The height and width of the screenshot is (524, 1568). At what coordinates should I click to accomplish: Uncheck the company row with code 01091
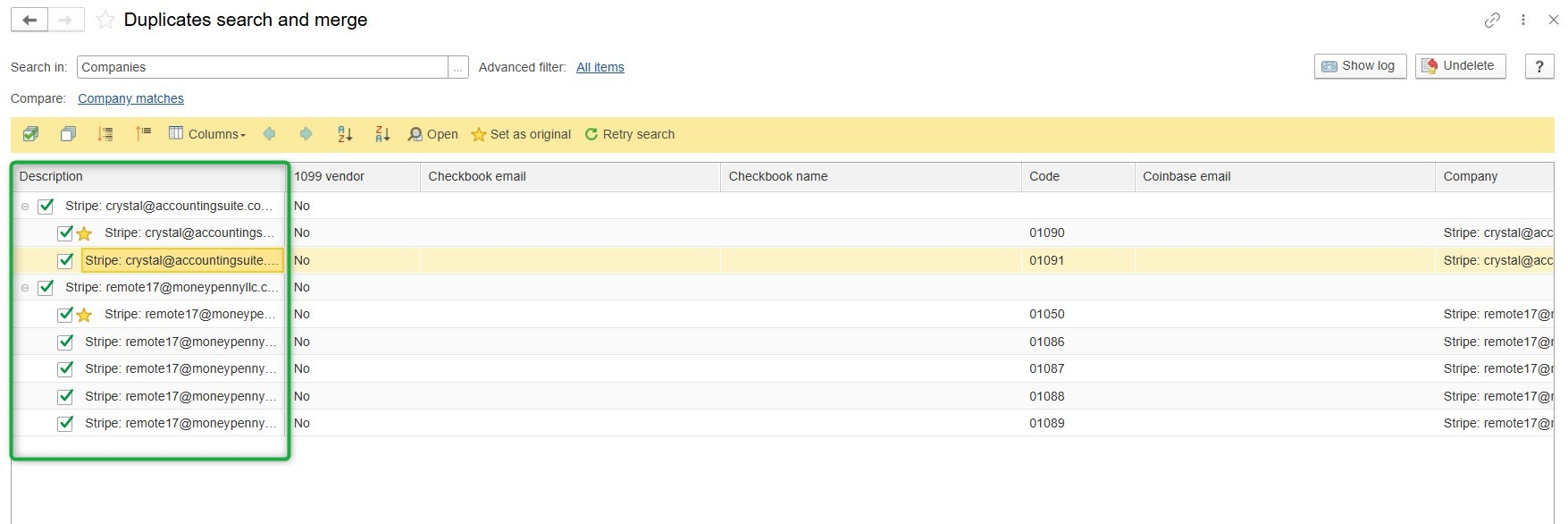click(65, 260)
